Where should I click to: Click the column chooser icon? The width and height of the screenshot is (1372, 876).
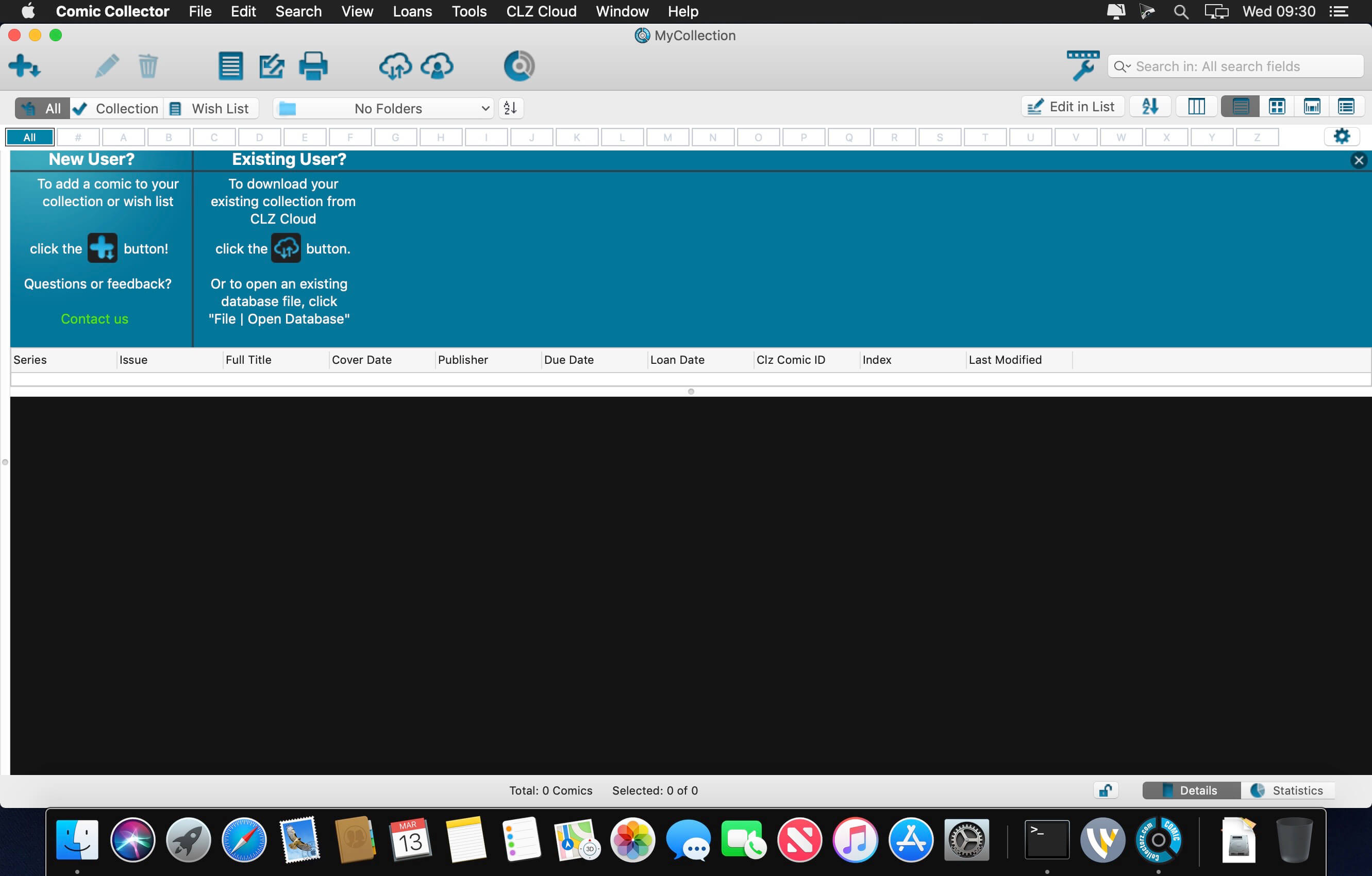[x=1196, y=107]
